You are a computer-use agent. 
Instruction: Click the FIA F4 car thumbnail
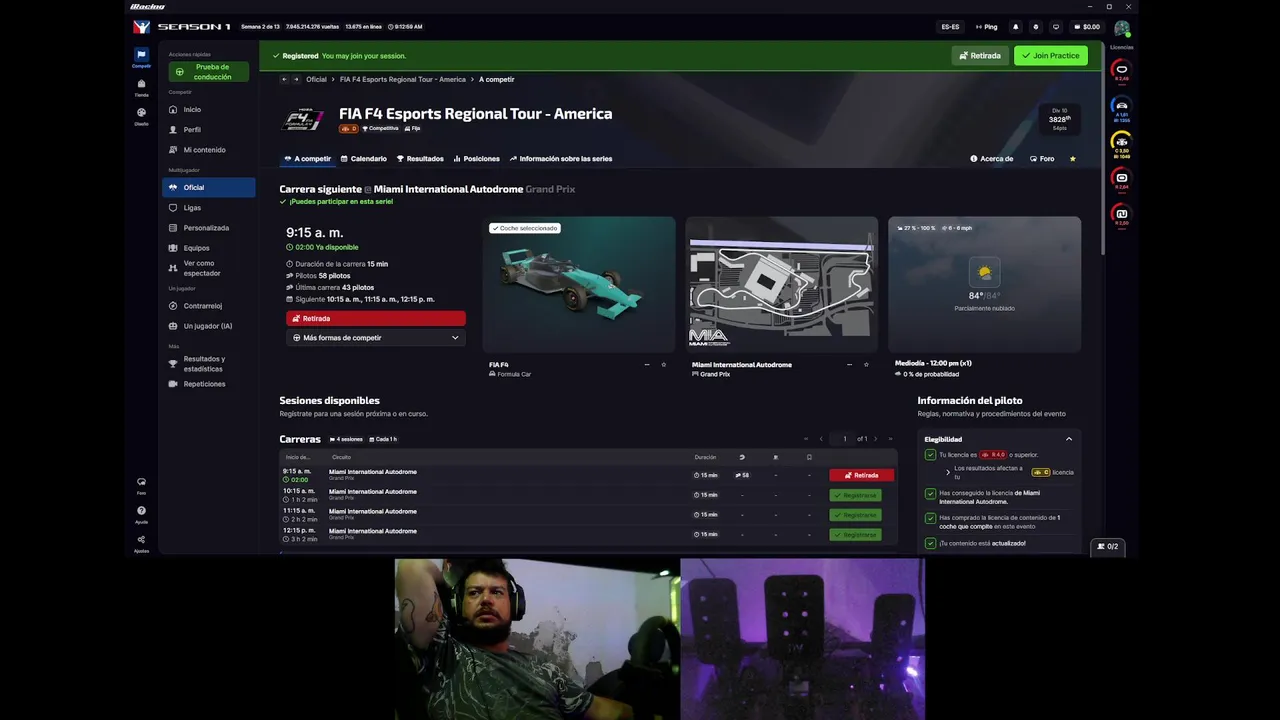pos(579,284)
